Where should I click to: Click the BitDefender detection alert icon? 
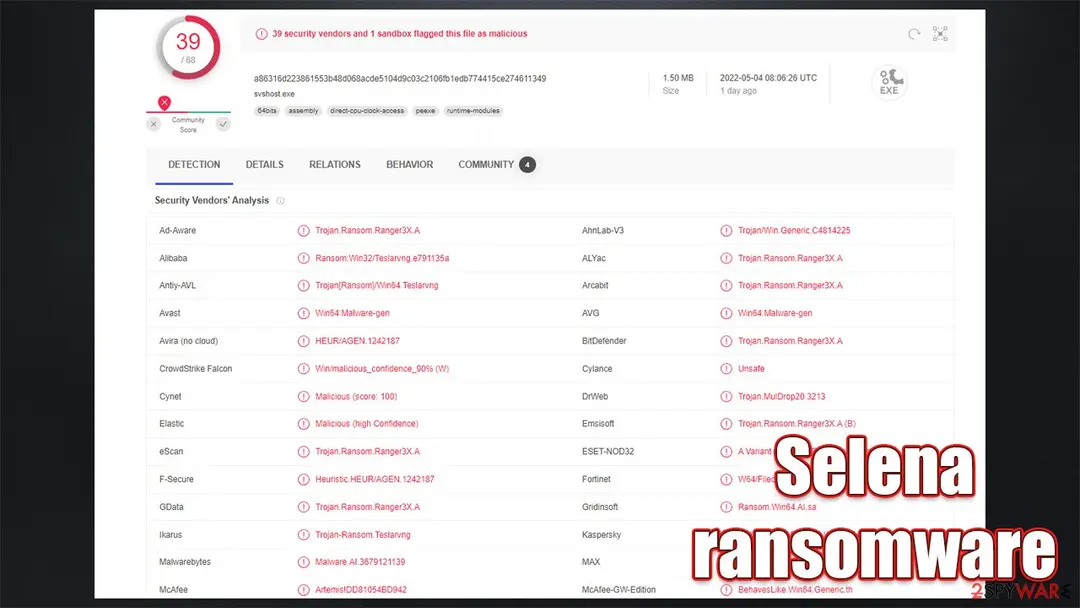pos(726,341)
